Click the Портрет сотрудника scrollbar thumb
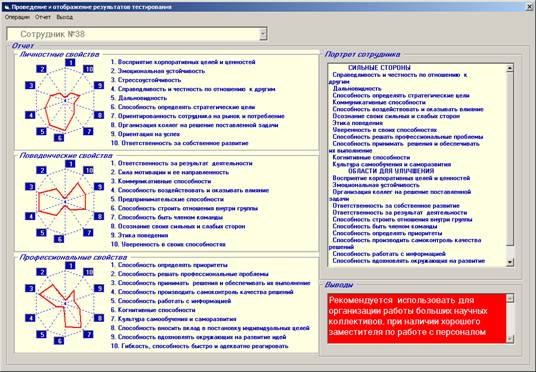 [510, 158]
